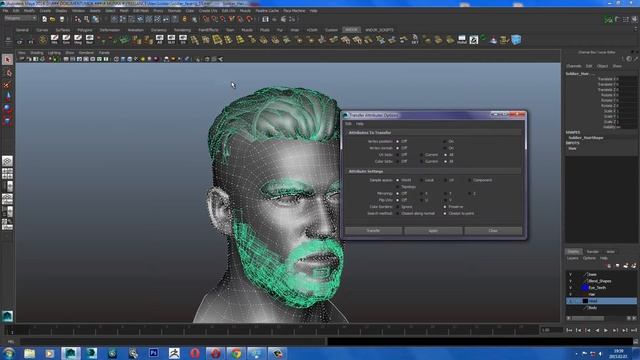Click the blue cube shelf icon
640x360 pixels.
pos(516,40)
